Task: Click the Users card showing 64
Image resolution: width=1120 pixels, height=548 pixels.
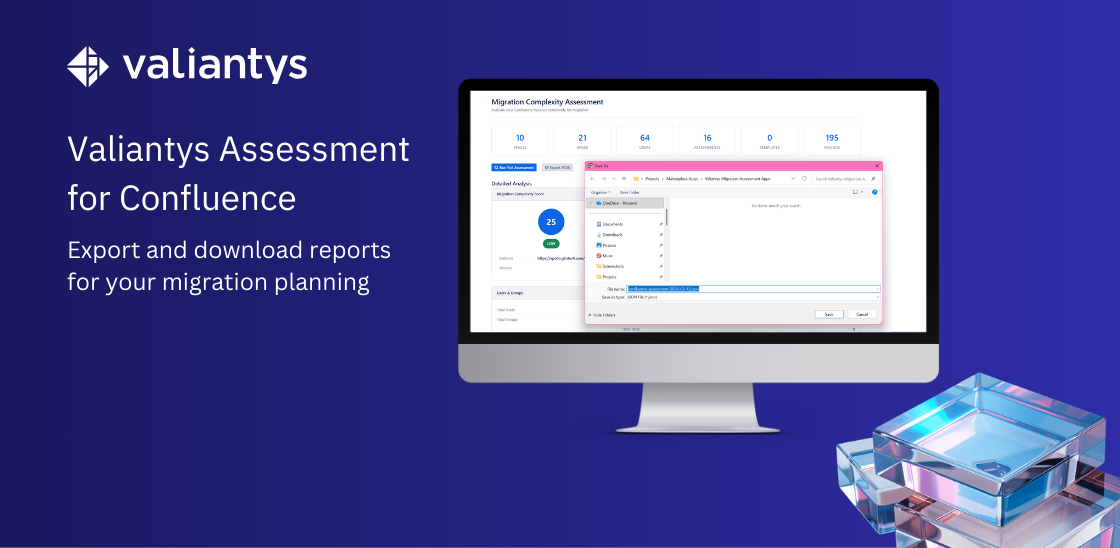Action: [645, 141]
